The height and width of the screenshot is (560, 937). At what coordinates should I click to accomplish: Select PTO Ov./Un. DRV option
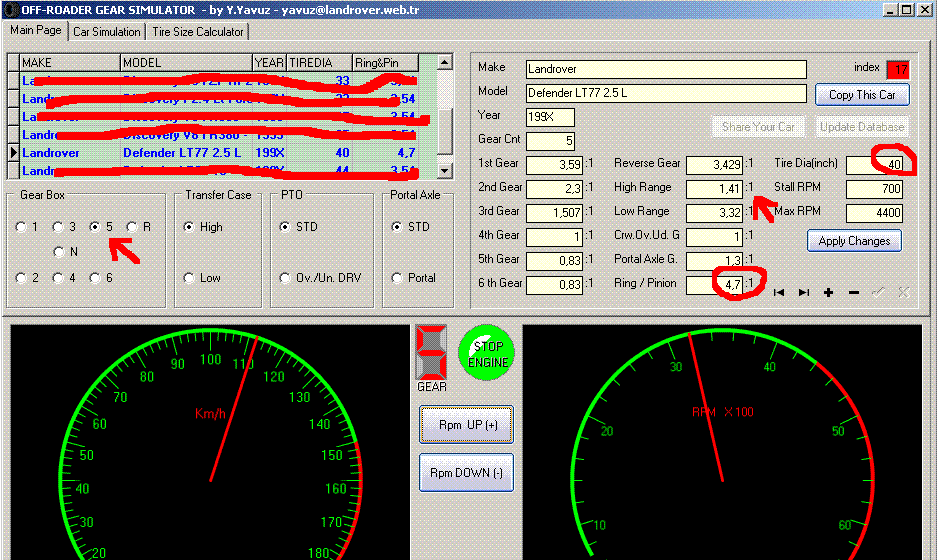pyautogui.click(x=285, y=278)
